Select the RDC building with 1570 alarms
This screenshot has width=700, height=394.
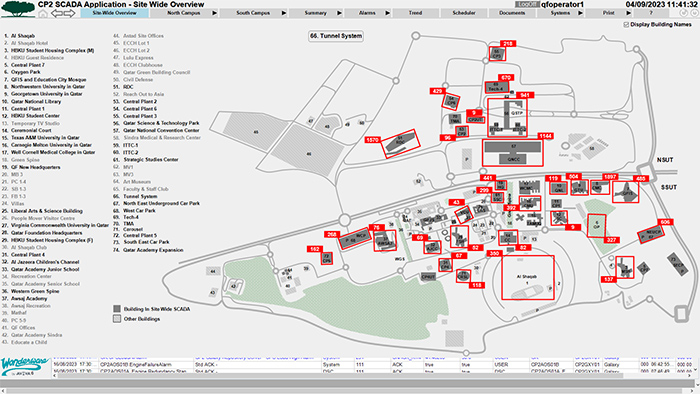point(400,143)
